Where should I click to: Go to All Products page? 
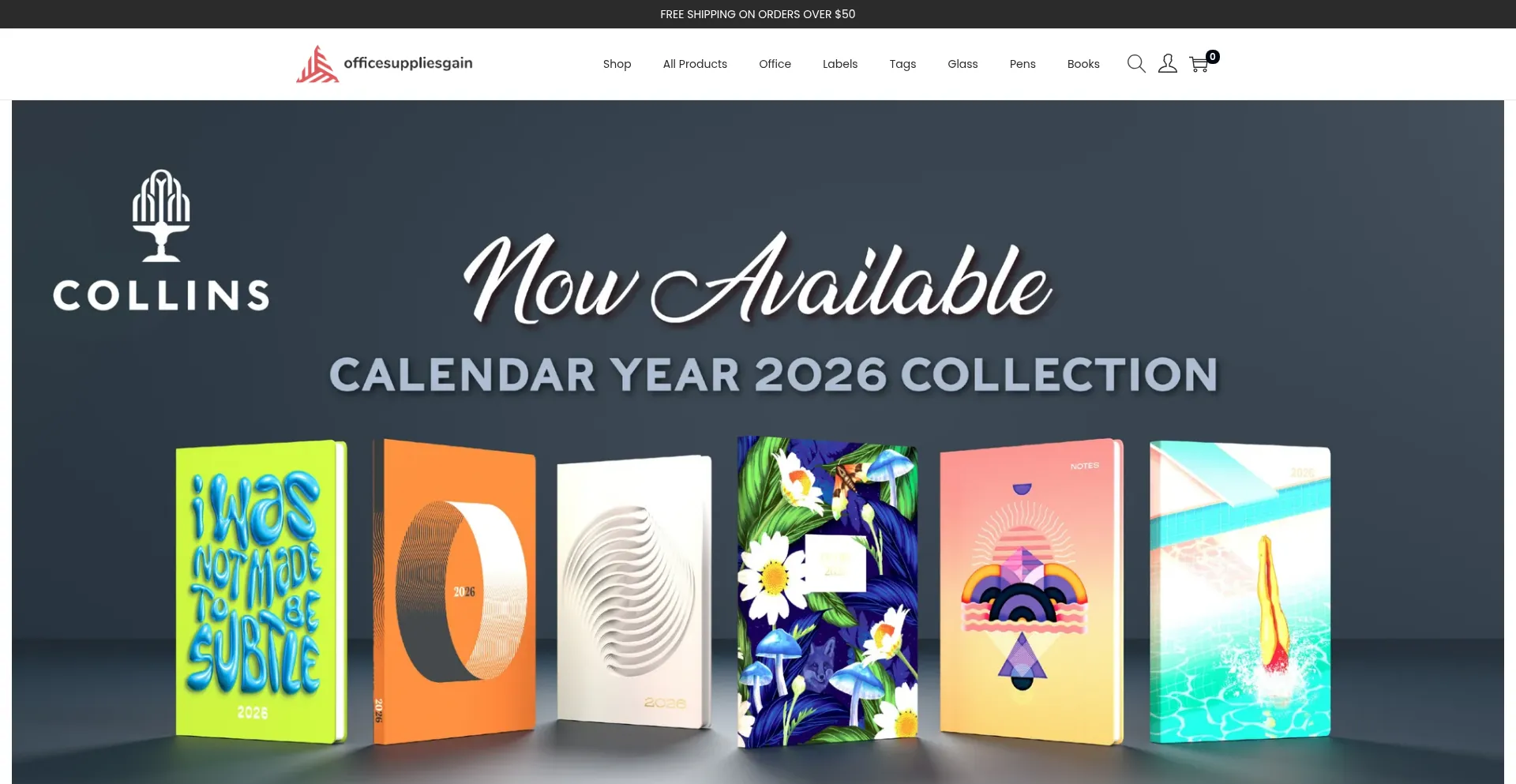(695, 64)
